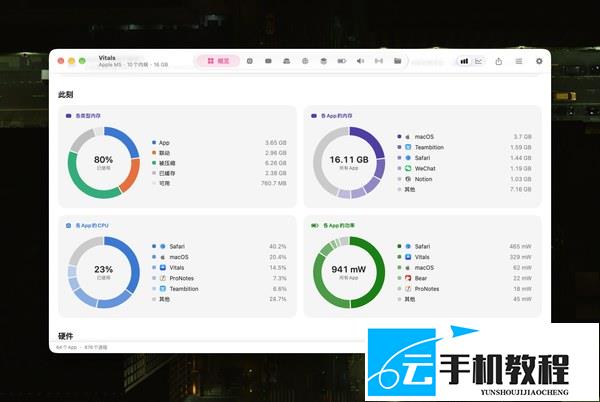This screenshot has width=600, height=402.
Task: Click the 40.2% Safari CPU value
Action: click(278, 246)
